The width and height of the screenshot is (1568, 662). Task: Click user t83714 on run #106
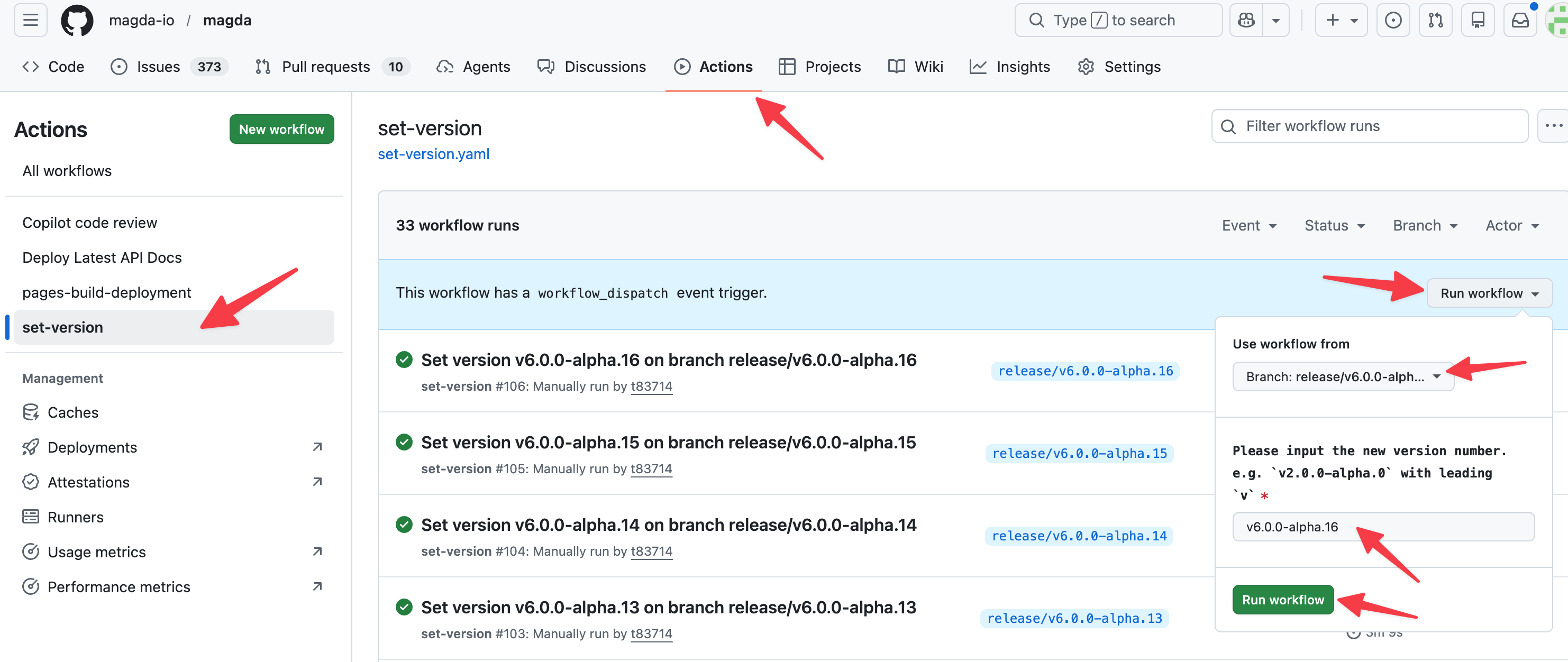pyautogui.click(x=651, y=387)
